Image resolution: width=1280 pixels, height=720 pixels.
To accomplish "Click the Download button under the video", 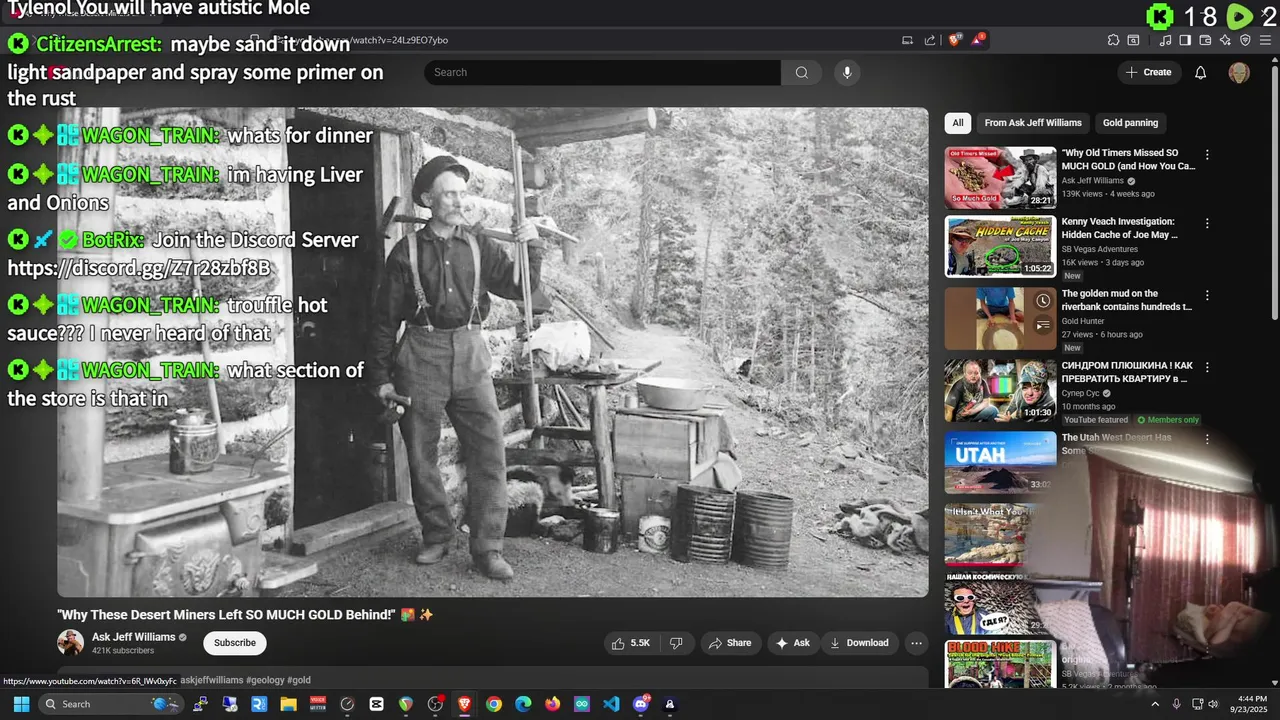I will coord(859,643).
